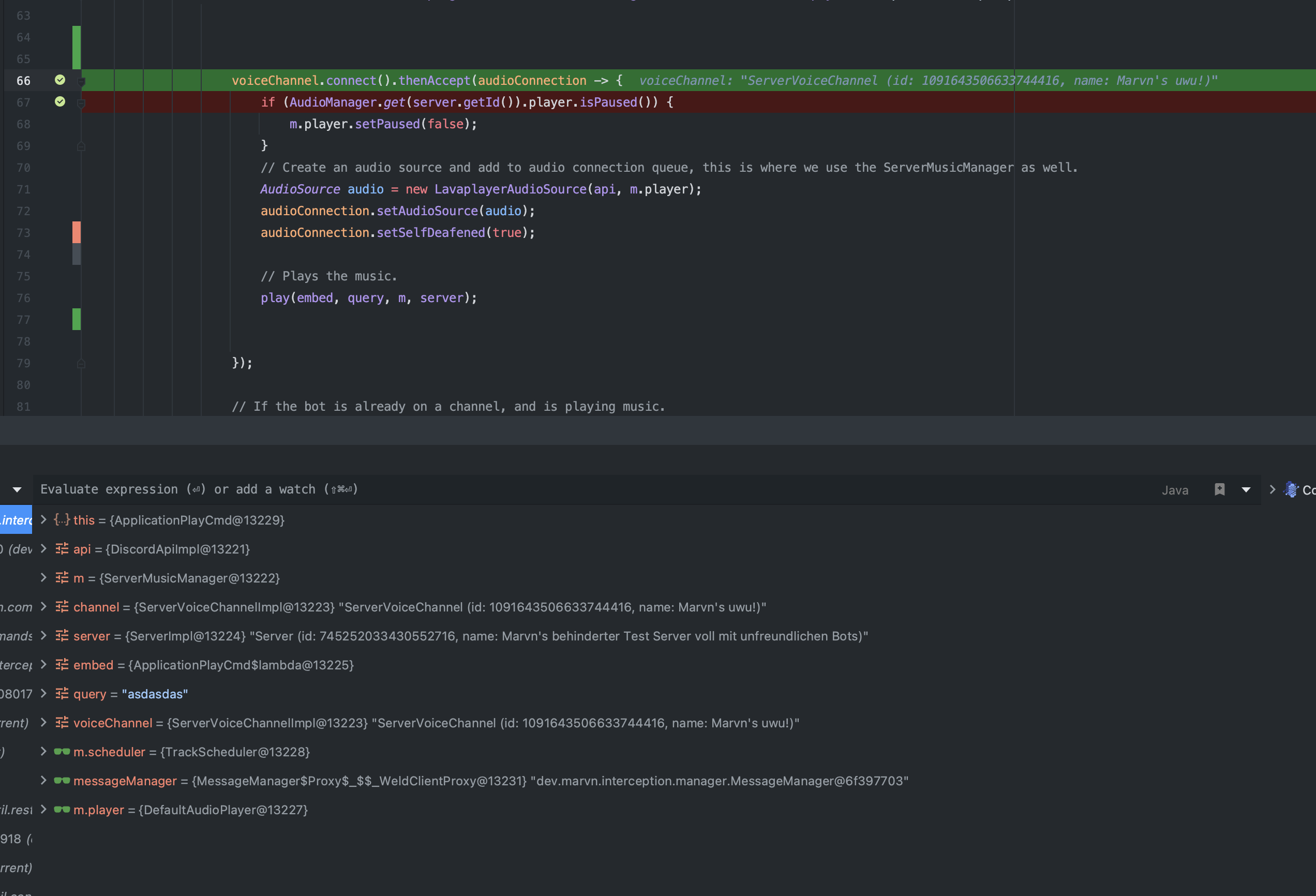
Task: Click the glasses watch icon for messageManager
Action: point(62,781)
